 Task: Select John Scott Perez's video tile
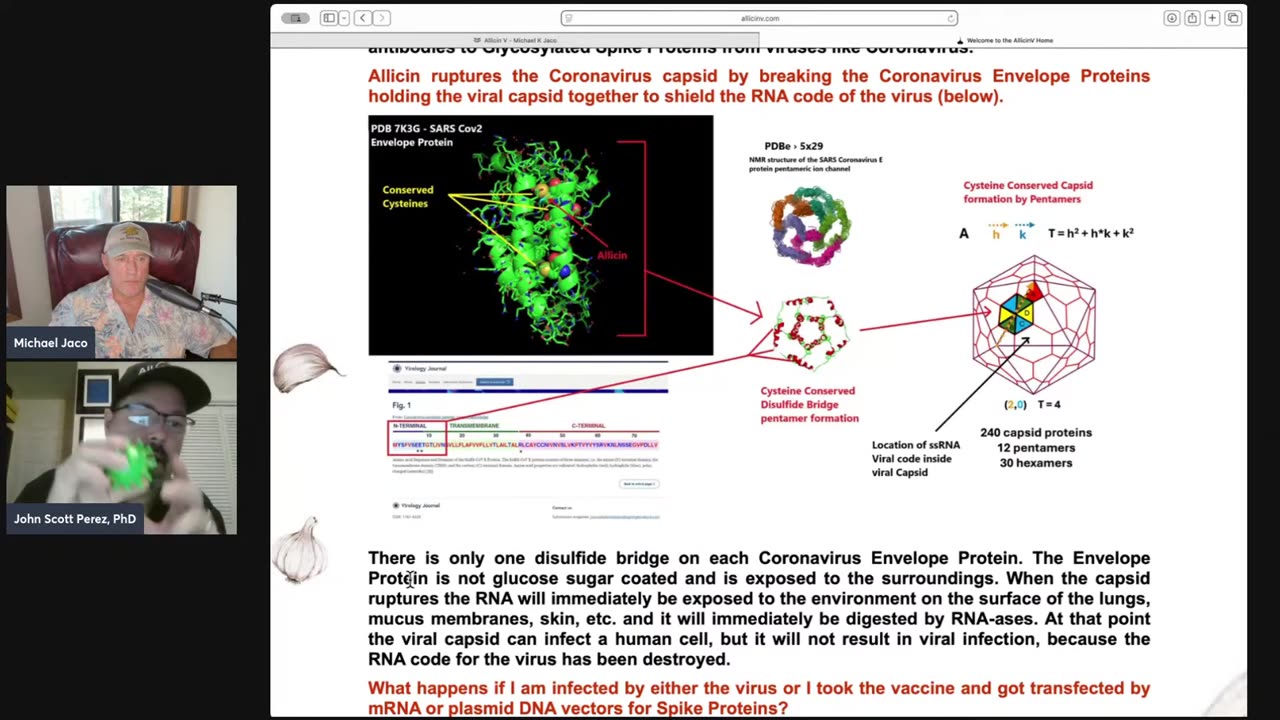[121, 448]
